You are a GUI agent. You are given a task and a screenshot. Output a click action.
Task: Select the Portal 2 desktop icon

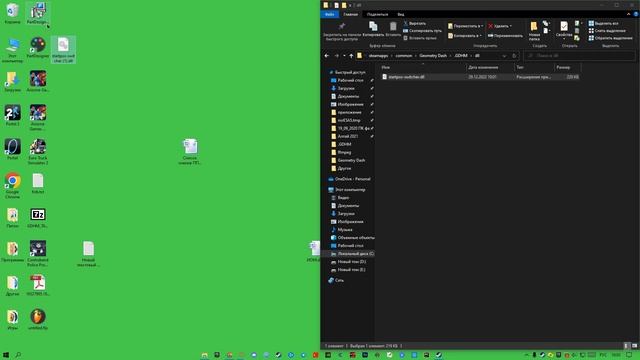pos(12,115)
